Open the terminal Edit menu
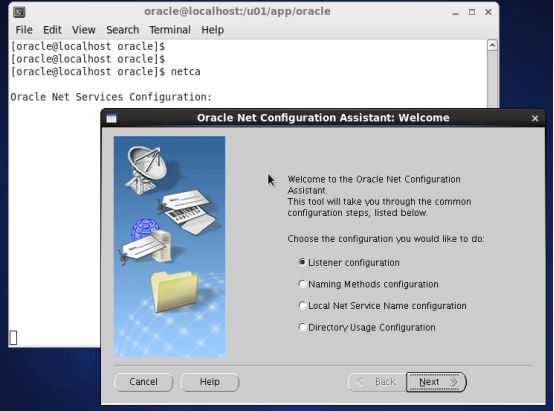Screen dimensions: 554x411 52,30
